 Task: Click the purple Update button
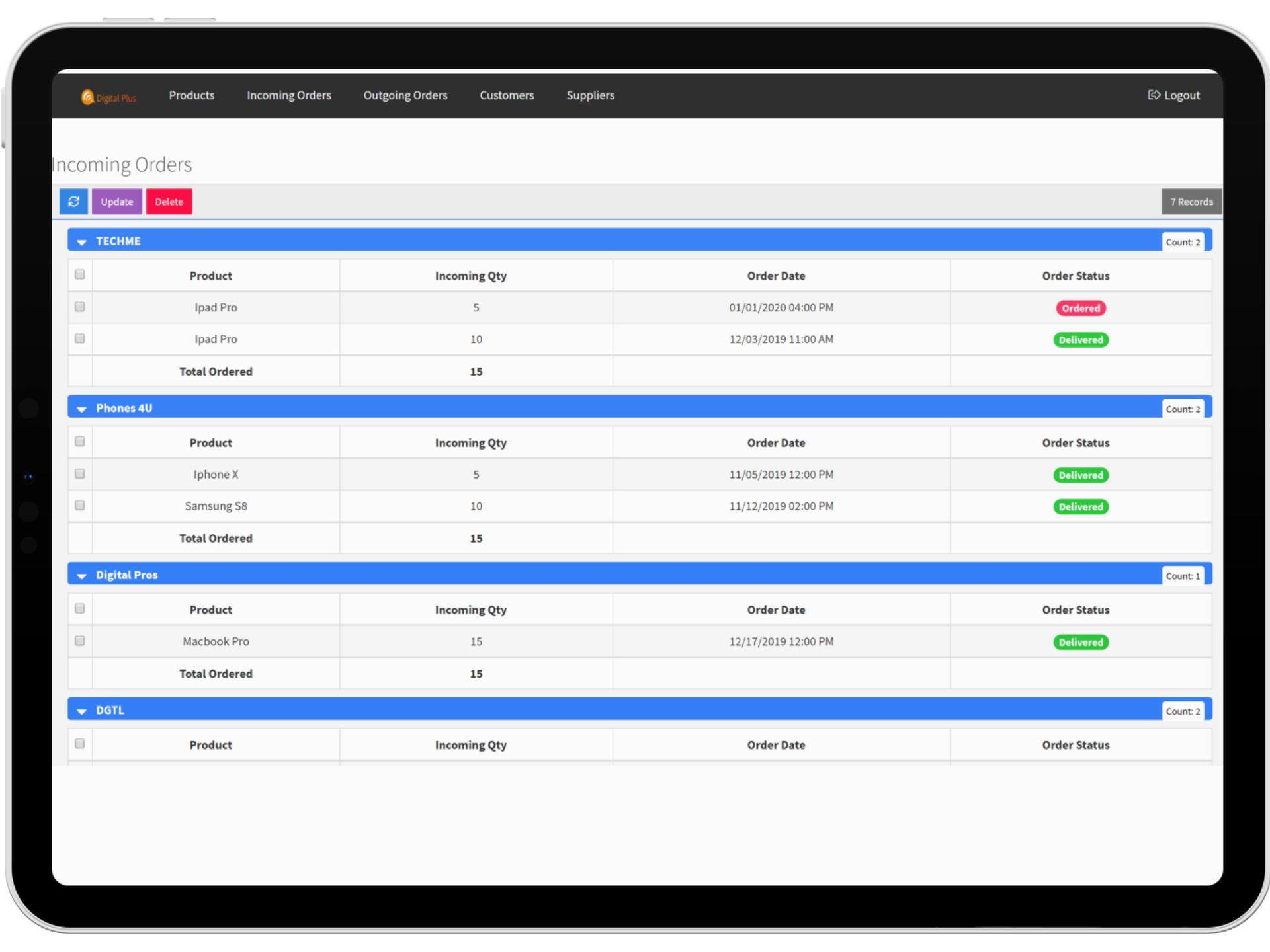coord(117,202)
